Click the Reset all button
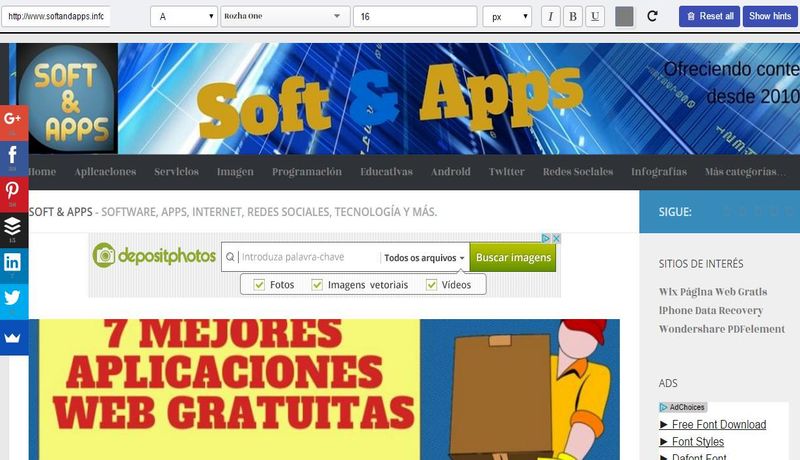 709,16
